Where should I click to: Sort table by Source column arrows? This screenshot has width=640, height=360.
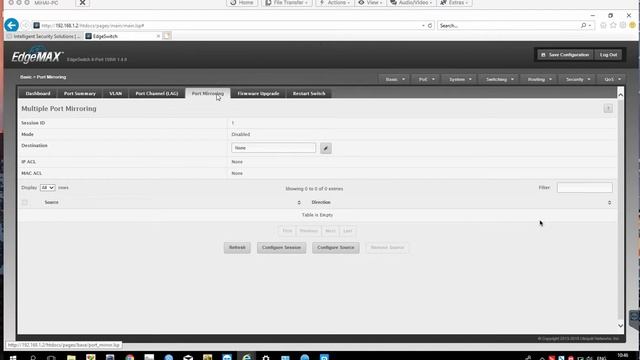pos(299,202)
